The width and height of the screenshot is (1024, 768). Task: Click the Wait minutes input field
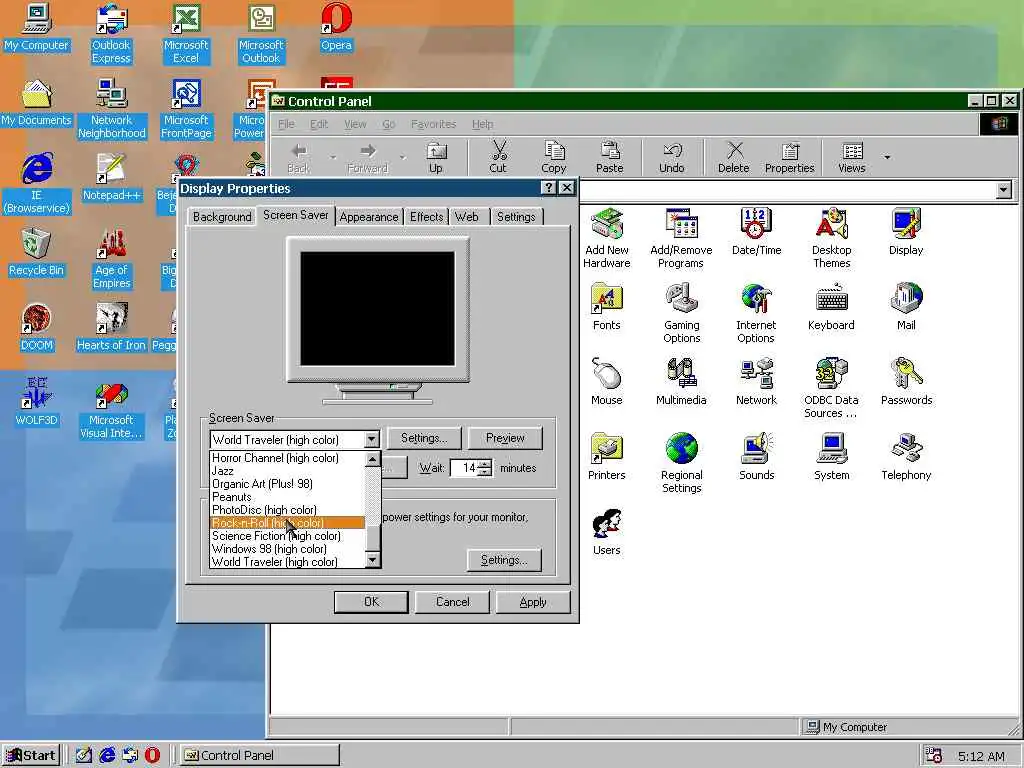point(464,468)
